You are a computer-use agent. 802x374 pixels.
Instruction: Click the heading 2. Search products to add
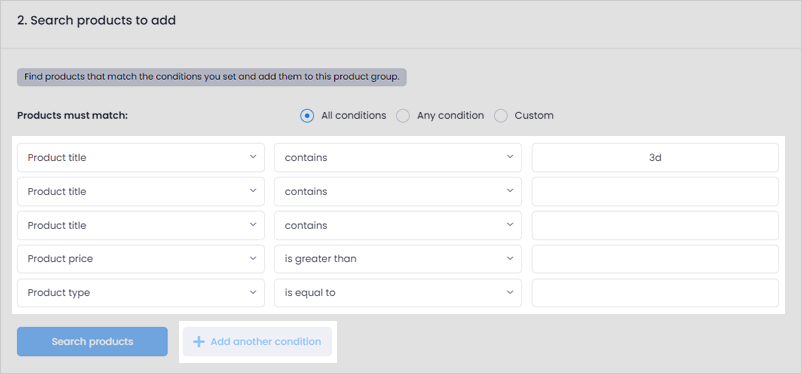pos(97,21)
